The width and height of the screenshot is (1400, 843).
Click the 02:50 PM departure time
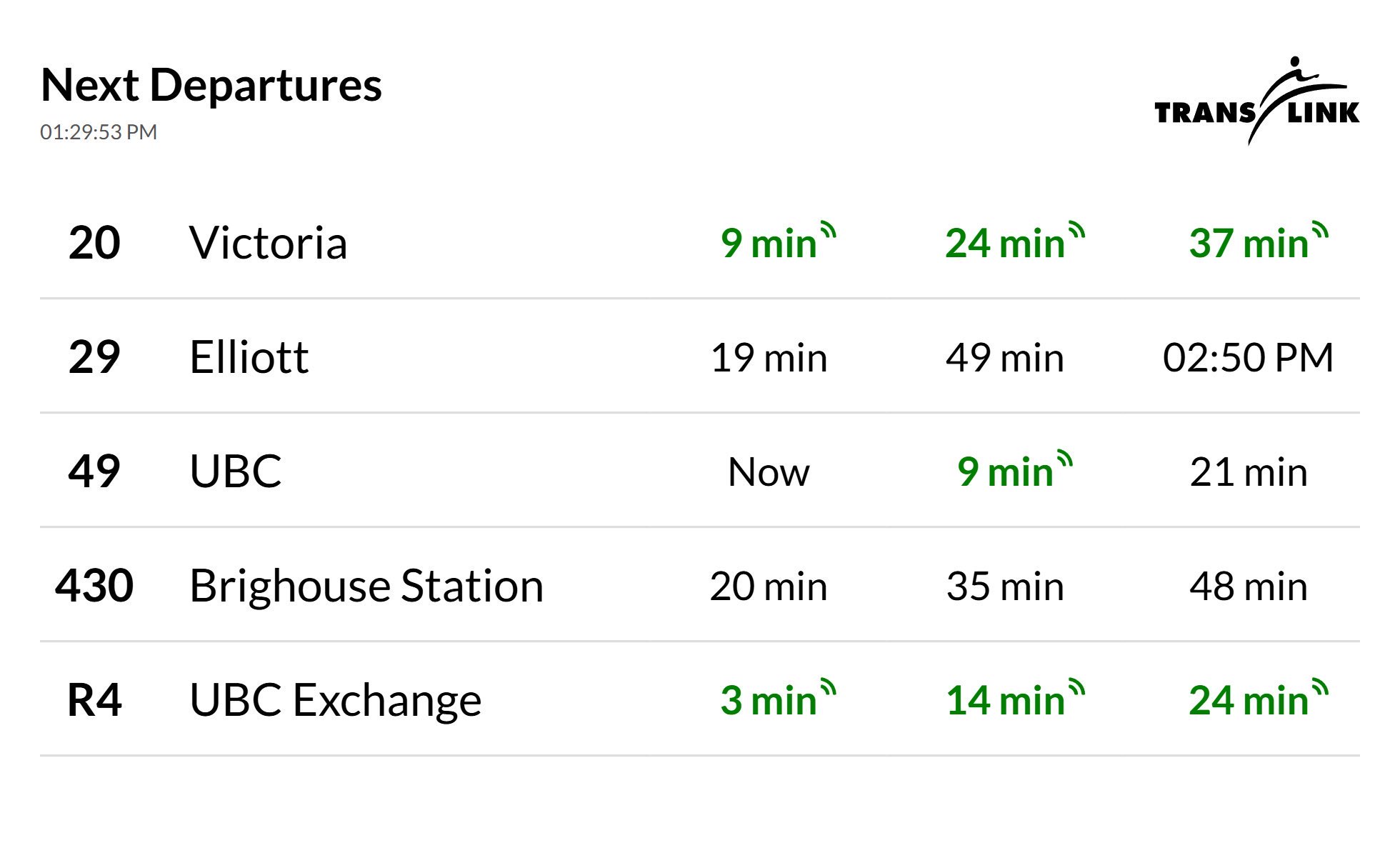pyautogui.click(x=1248, y=357)
